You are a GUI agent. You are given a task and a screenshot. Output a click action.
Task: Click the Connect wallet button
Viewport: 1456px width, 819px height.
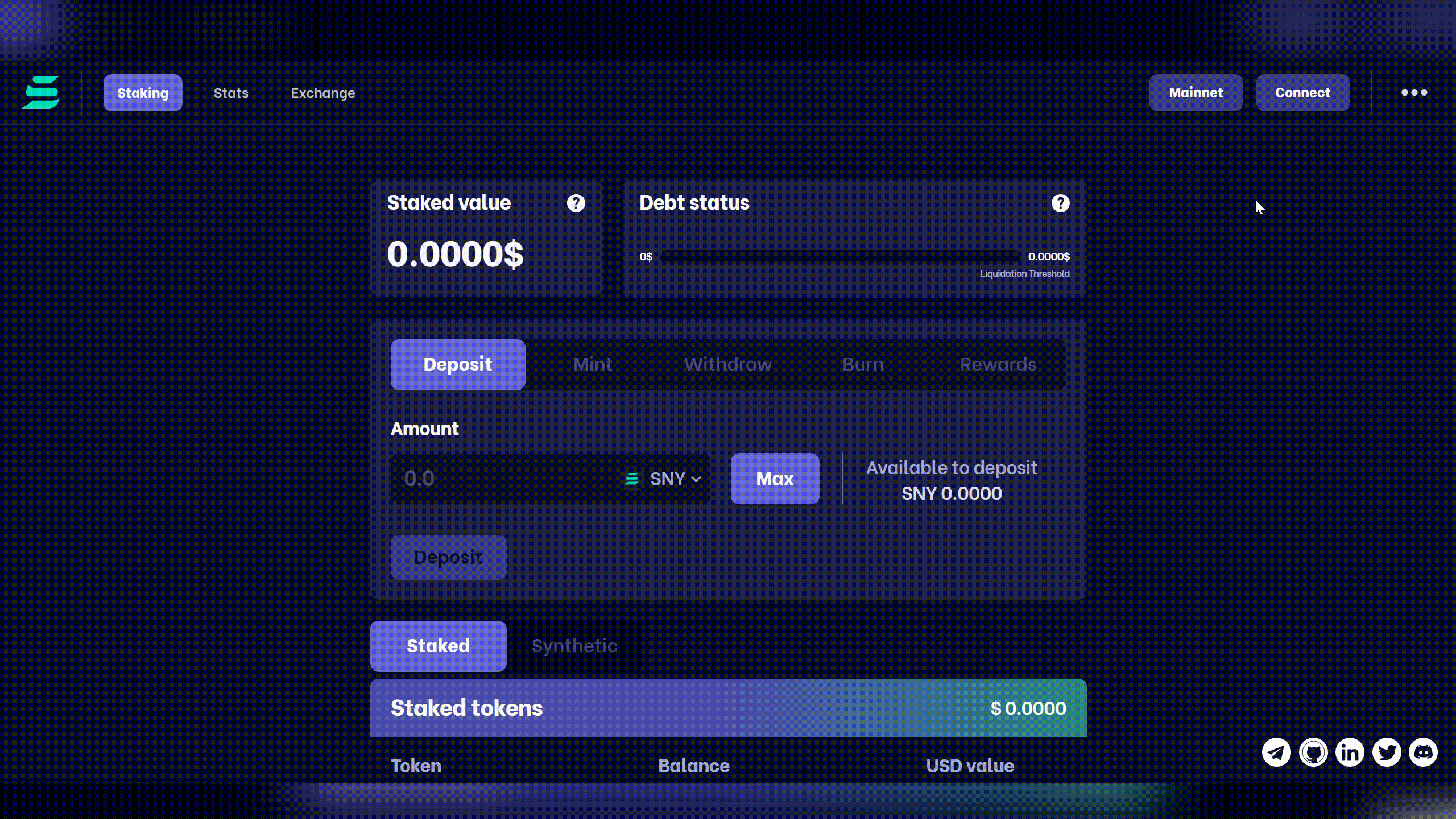1302,92
